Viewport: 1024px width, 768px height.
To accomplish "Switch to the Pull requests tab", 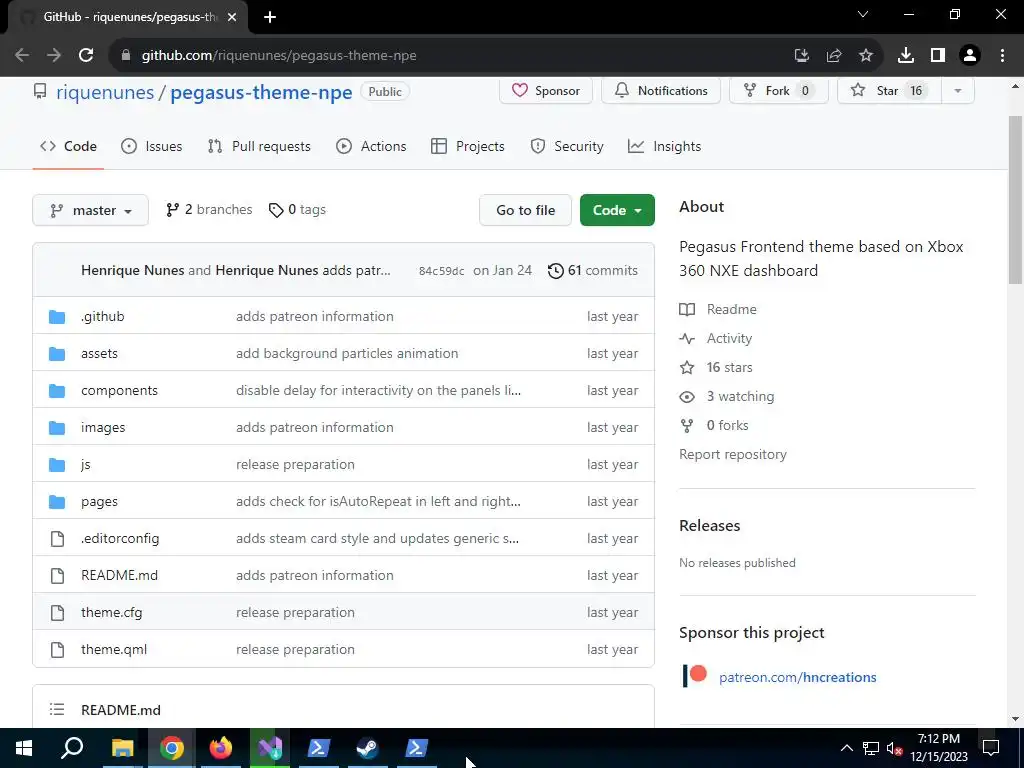I will (x=259, y=146).
